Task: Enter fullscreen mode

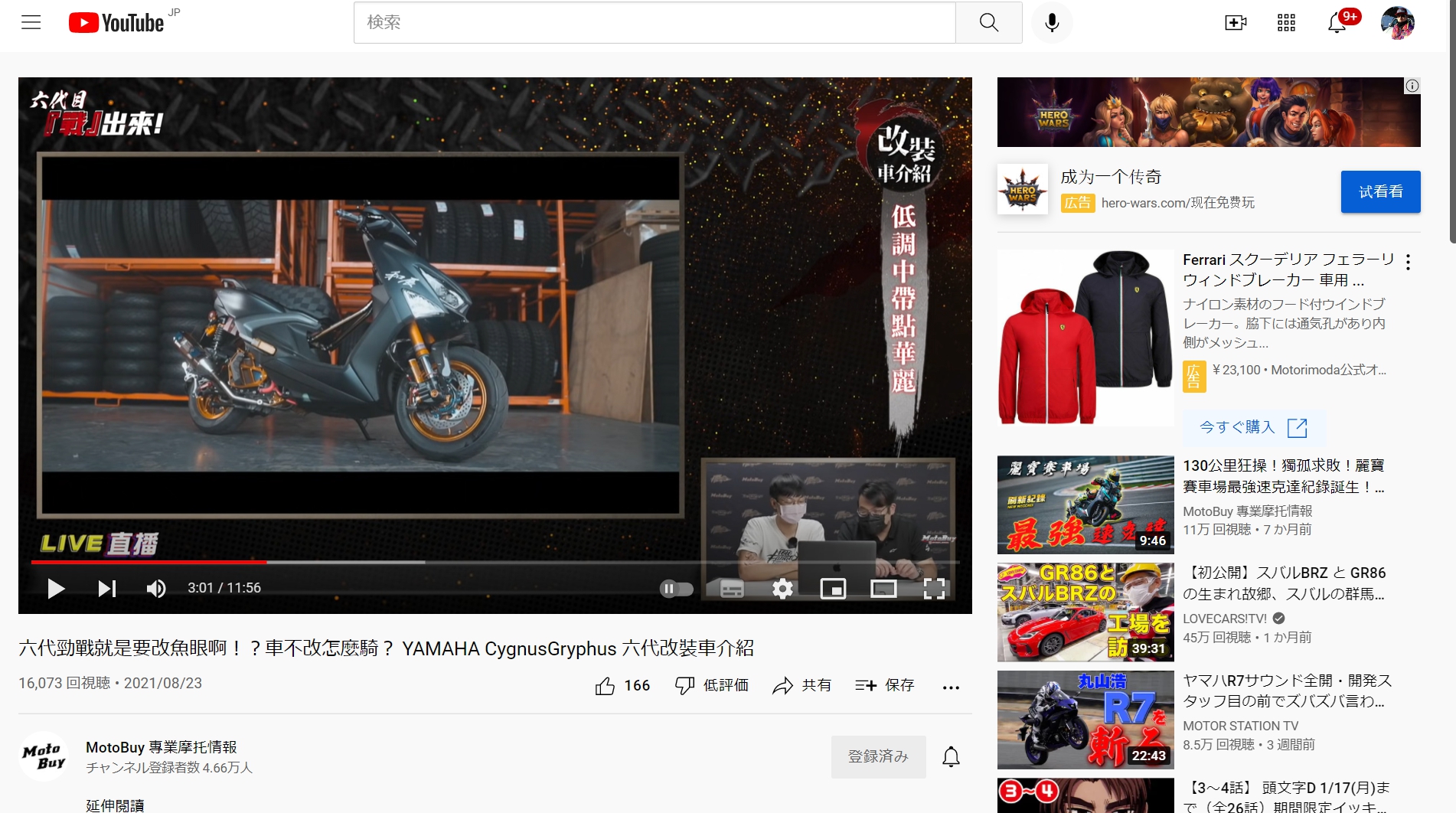Action: click(934, 588)
